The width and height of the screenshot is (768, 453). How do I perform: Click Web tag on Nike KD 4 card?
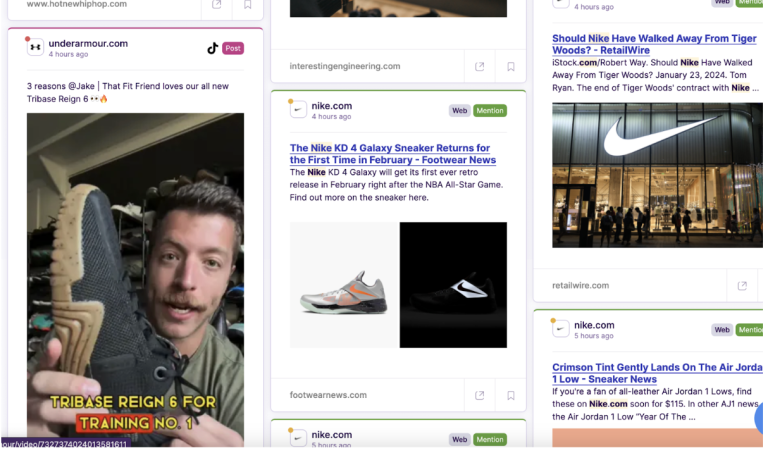point(459,111)
